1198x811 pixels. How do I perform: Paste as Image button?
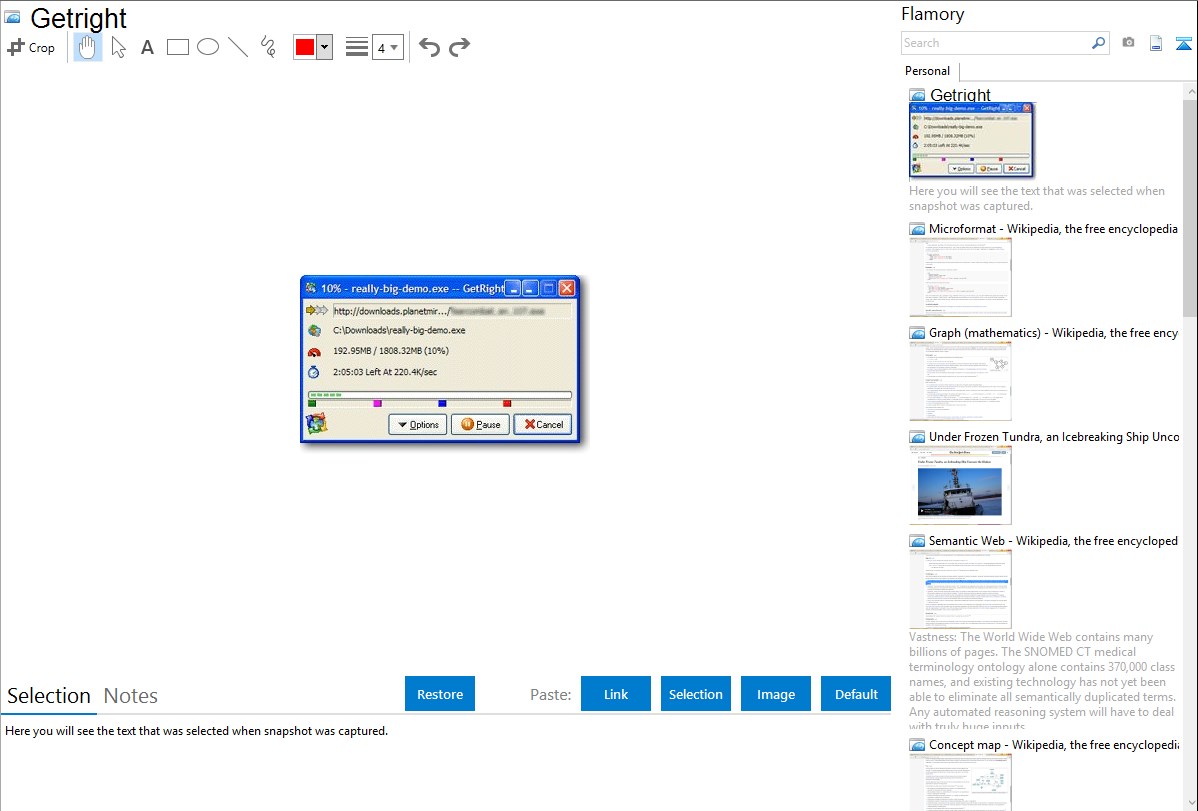point(775,694)
